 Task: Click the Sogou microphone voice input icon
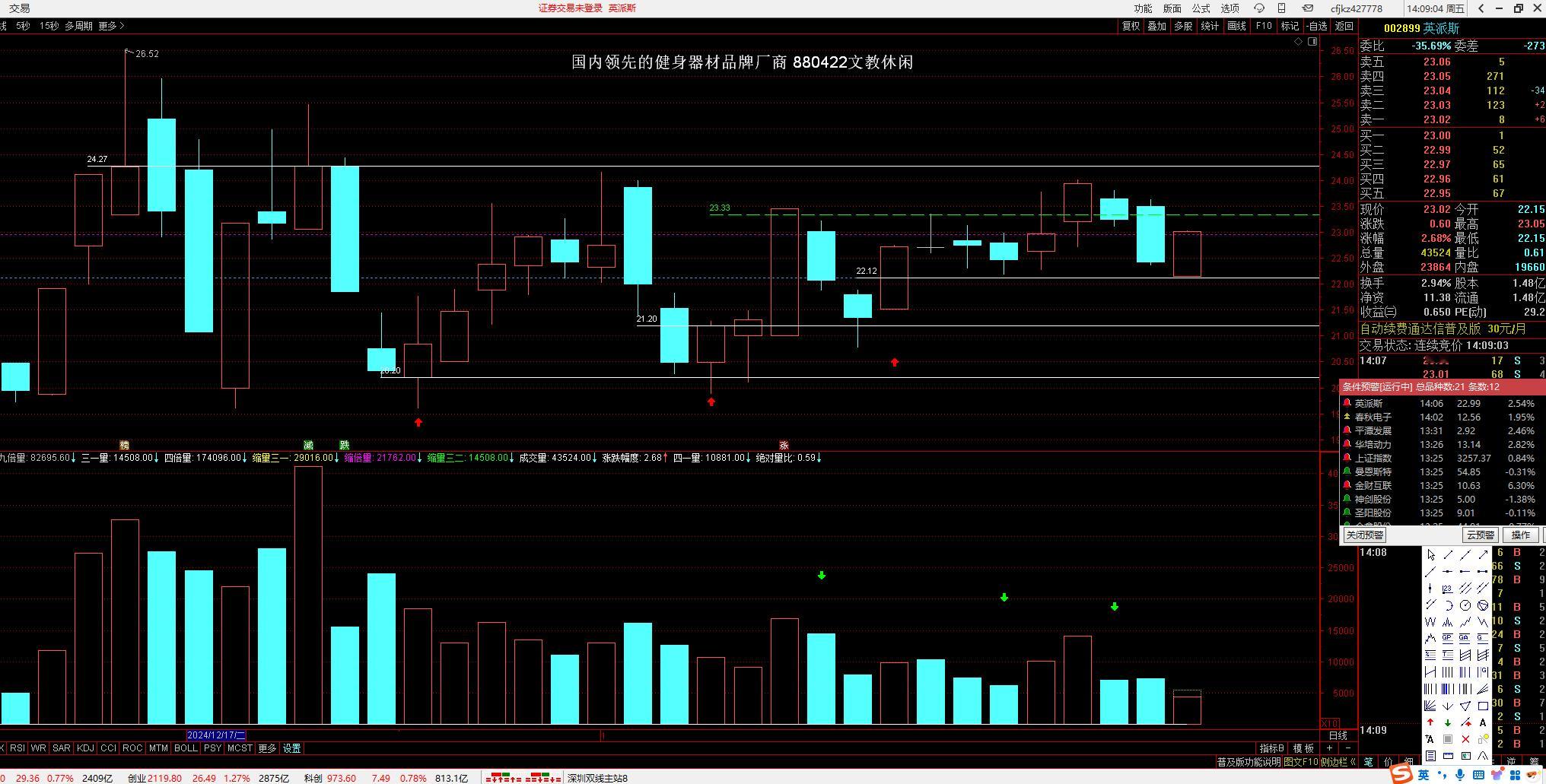pos(1460,774)
